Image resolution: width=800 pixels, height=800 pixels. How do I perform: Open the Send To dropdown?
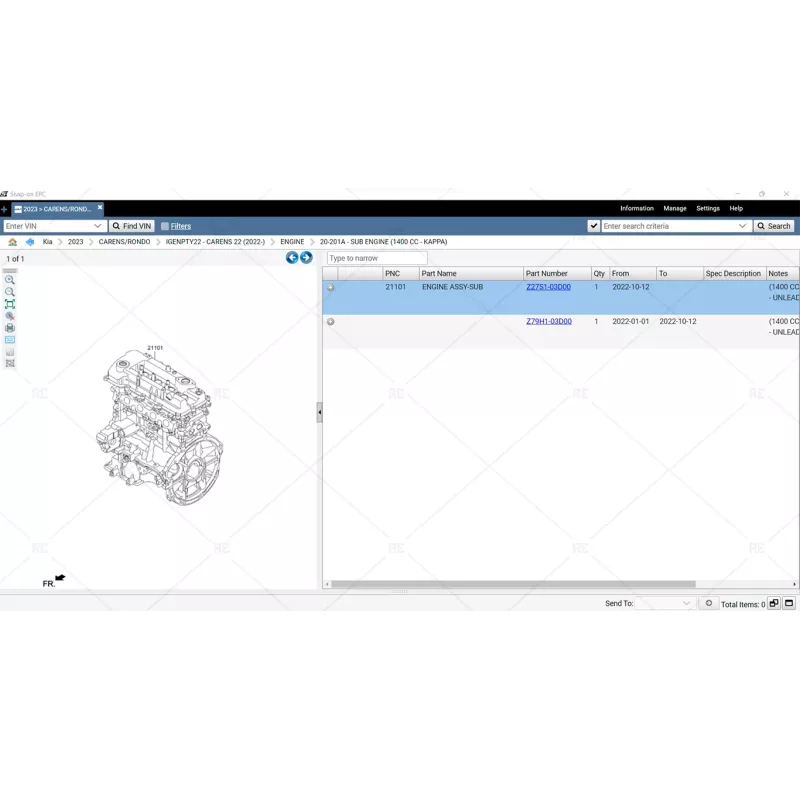click(x=686, y=604)
